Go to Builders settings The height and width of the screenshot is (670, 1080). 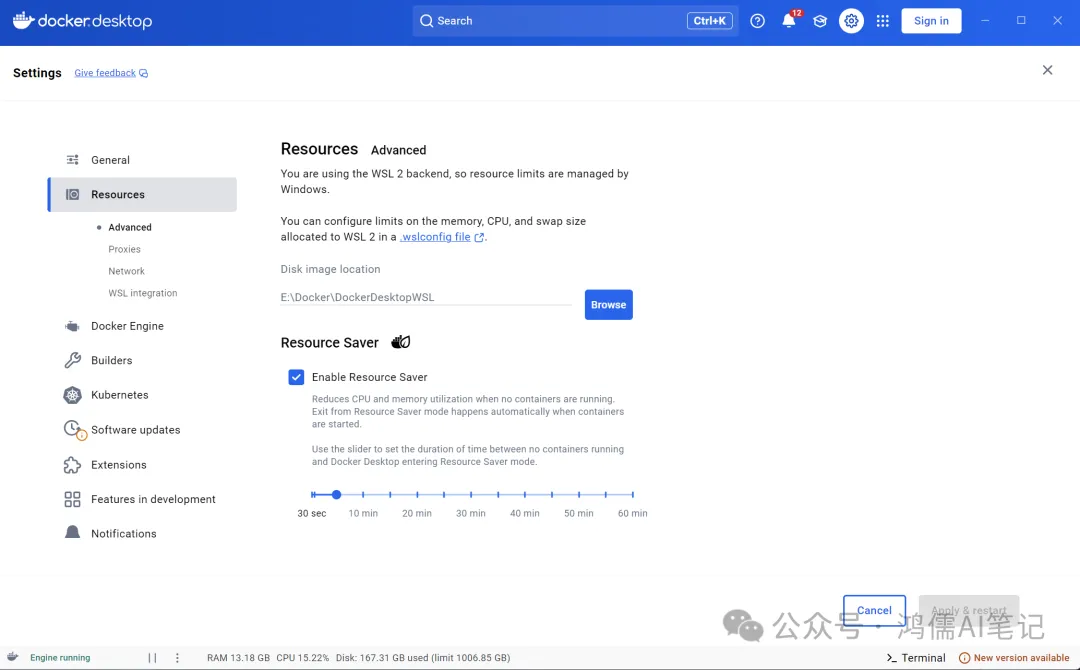[143, 360]
